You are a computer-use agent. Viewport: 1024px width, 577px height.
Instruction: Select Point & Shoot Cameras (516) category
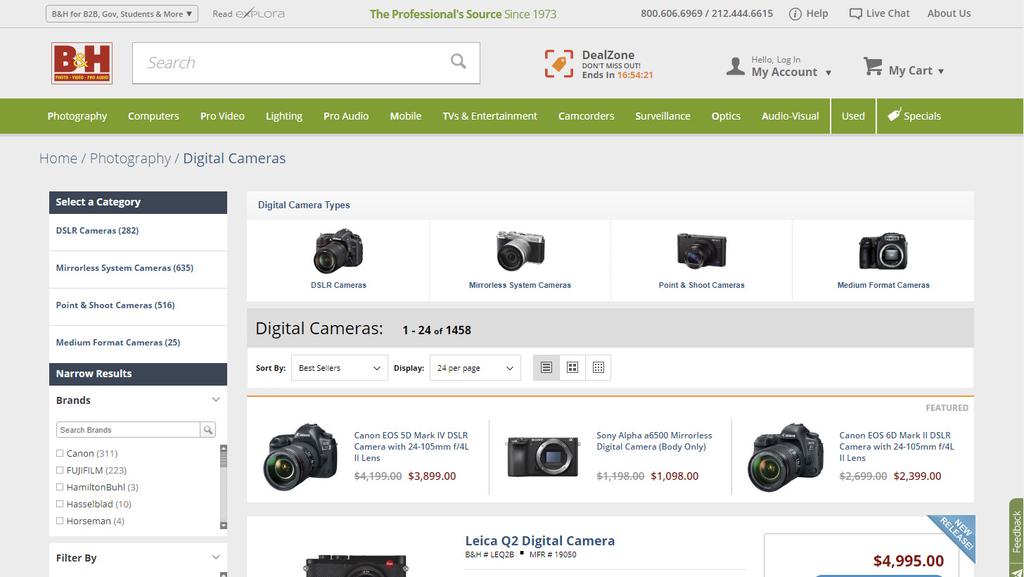pos(116,305)
